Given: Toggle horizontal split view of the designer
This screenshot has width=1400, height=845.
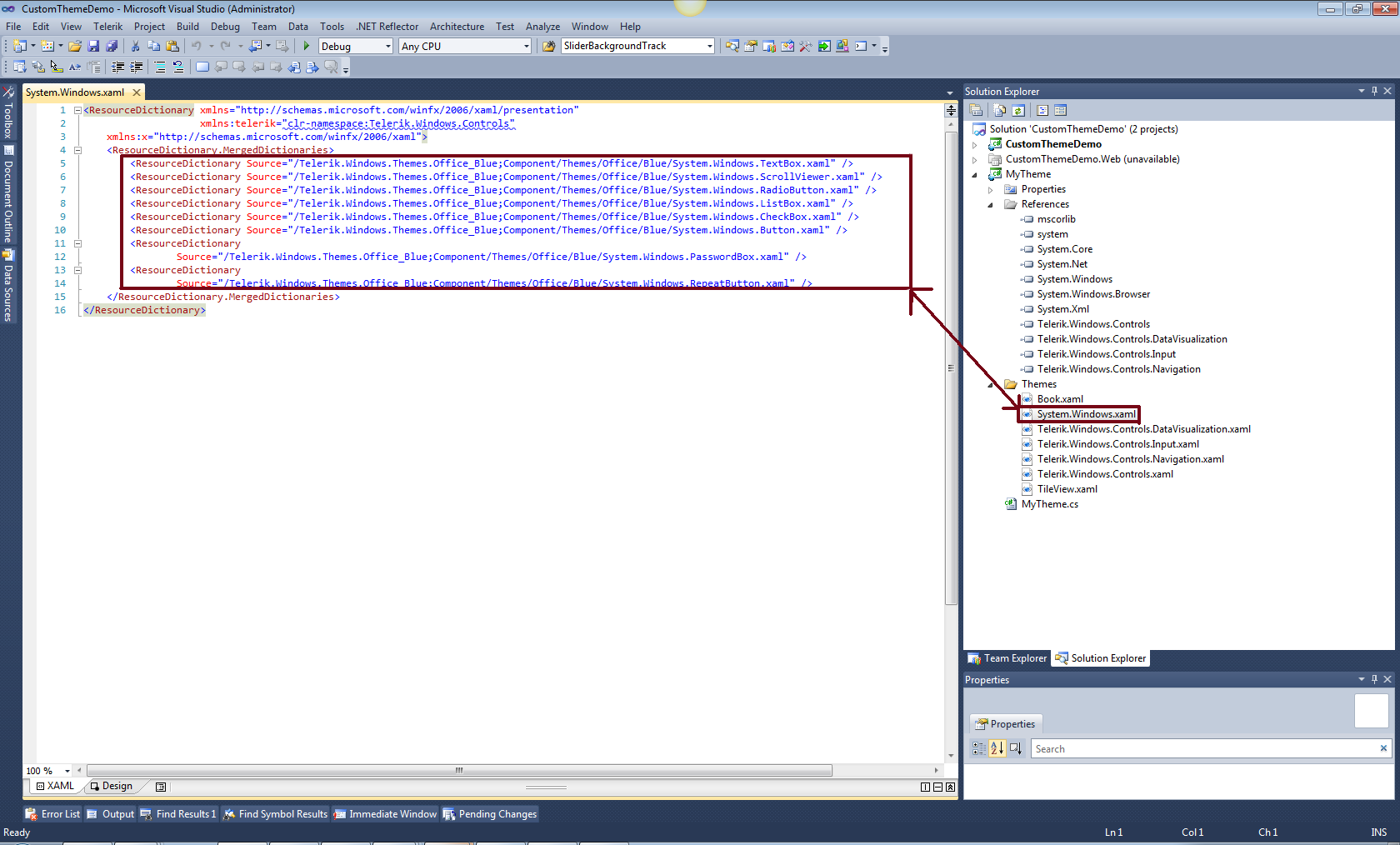Looking at the screenshot, I should (937, 787).
